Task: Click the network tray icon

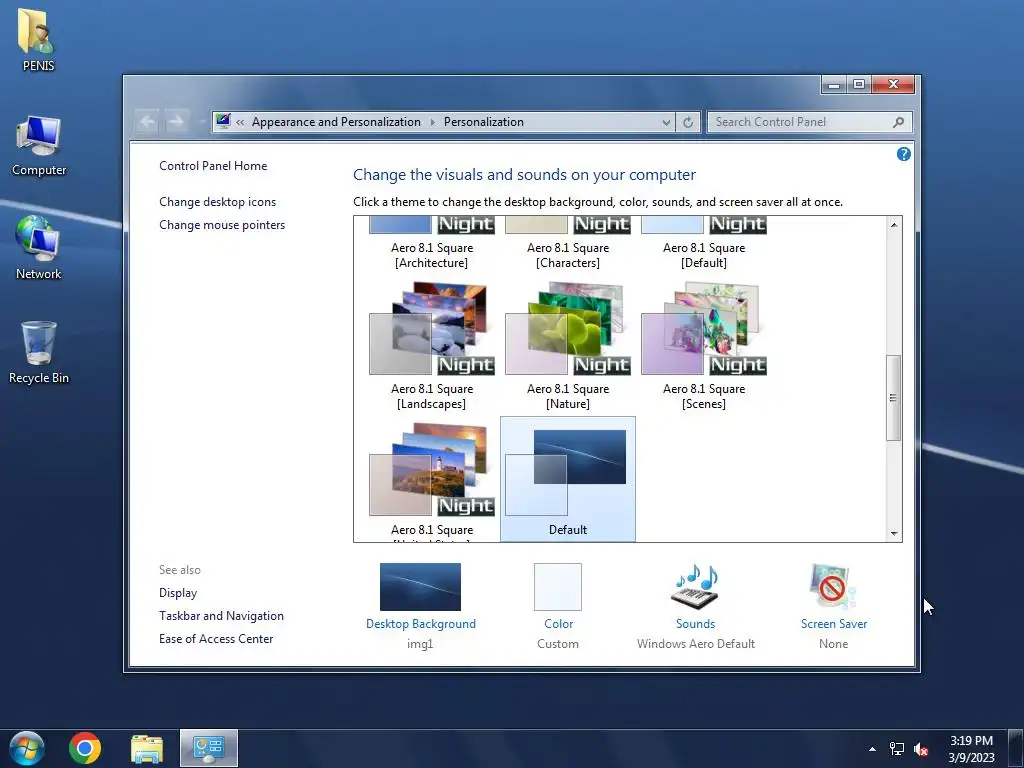Action: click(x=897, y=749)
